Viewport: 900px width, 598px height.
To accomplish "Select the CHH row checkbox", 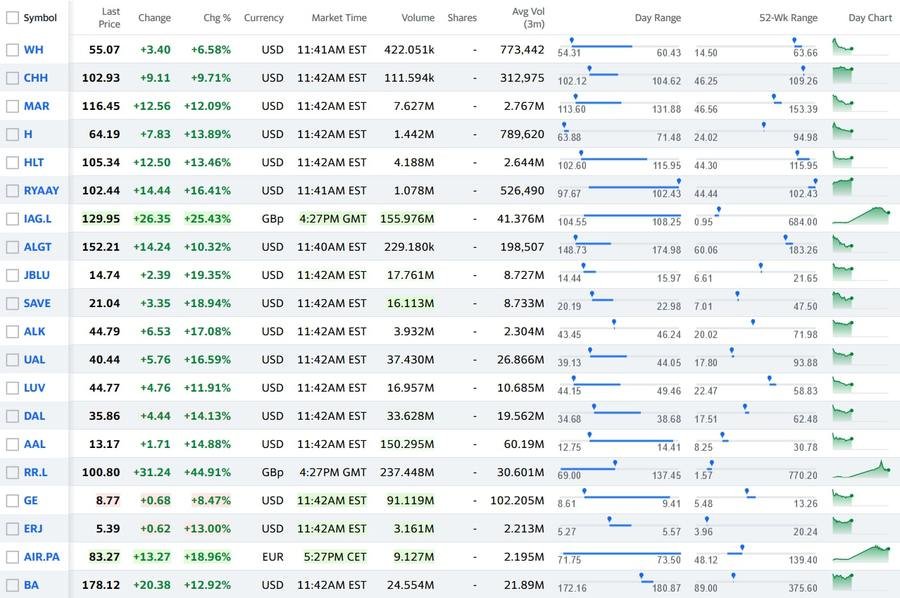I will [12, 78].
